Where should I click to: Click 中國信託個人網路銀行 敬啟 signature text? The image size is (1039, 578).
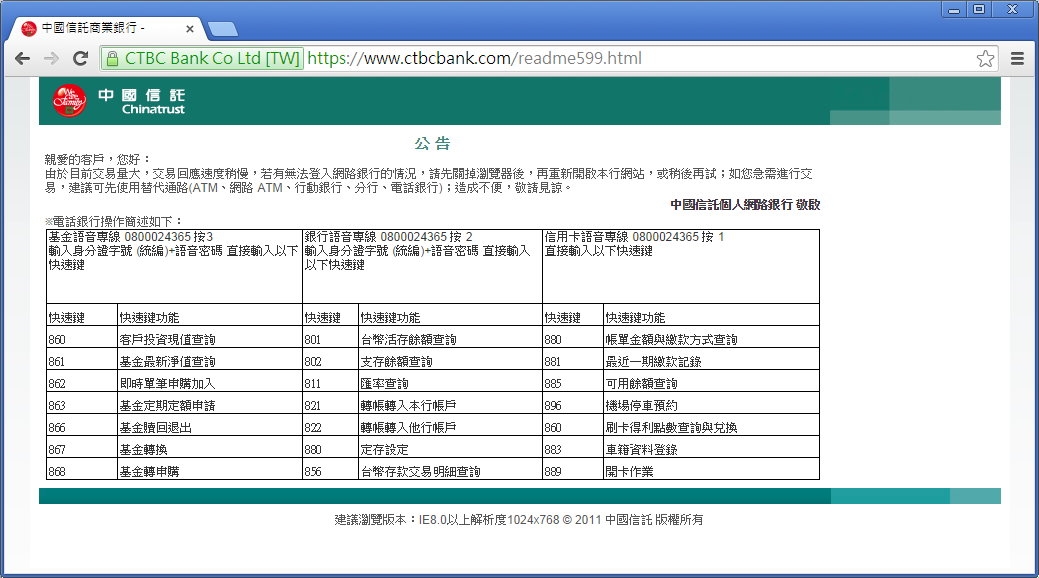pos(745,205)
